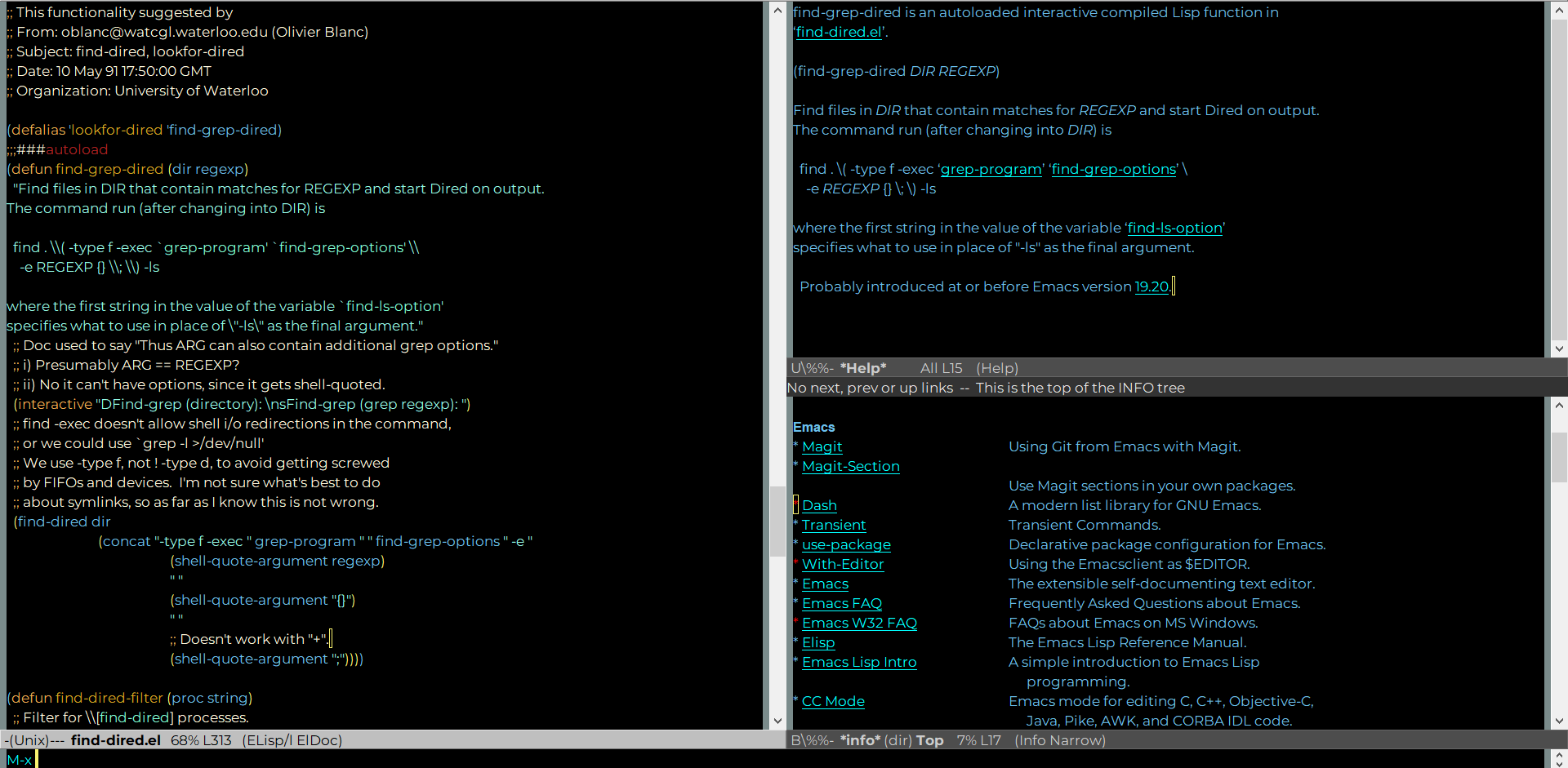The image size is (1568, 768).
Task: Click the 'Emacs' category heading in info
Action: [813, 427]
